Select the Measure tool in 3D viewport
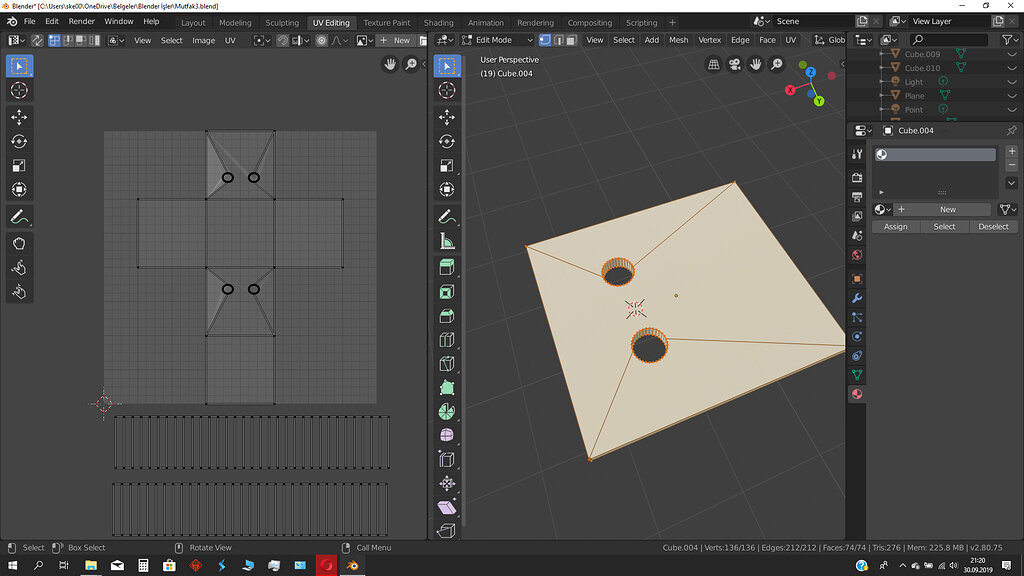Image resolution: width=1024 pixels, height=576 pixels. (446, 241)
